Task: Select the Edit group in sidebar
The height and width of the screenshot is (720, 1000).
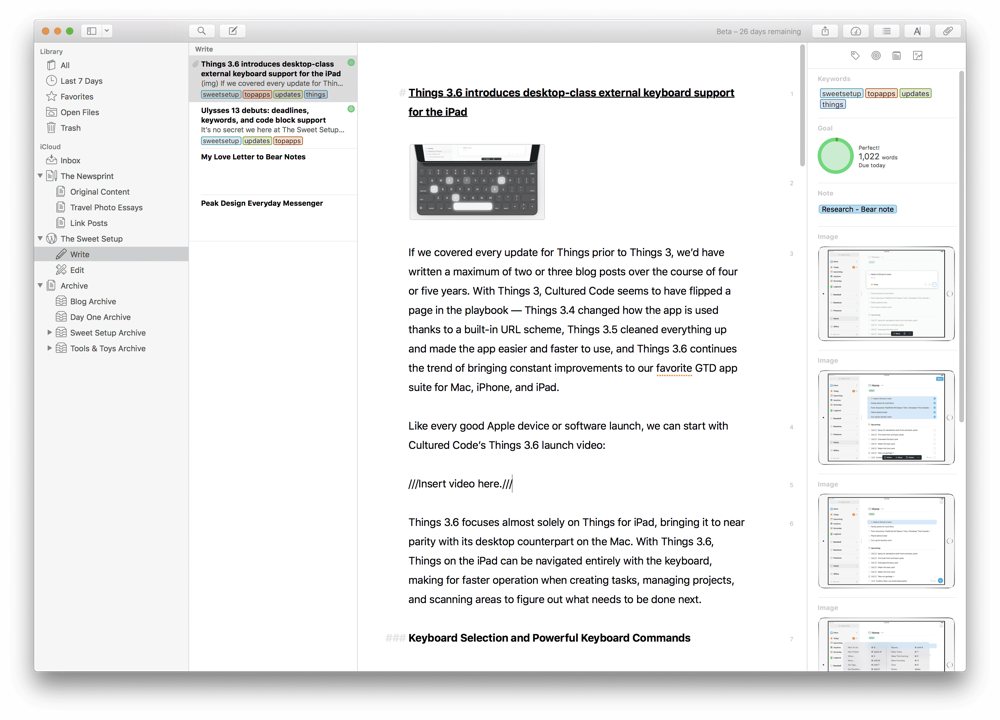Action: coord(111,270)
